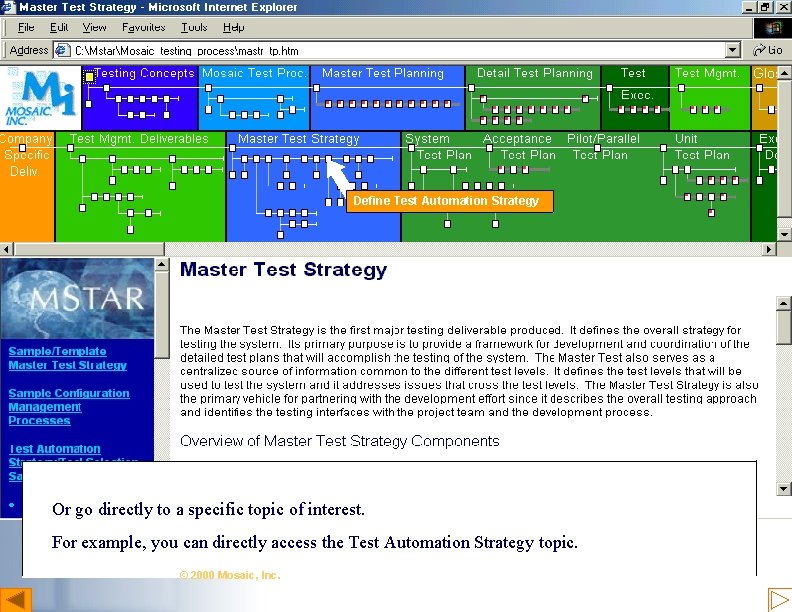Select the Unit Test Plan section title
The width and height of the screenshot is (792, 612).
tap(702, 147)
